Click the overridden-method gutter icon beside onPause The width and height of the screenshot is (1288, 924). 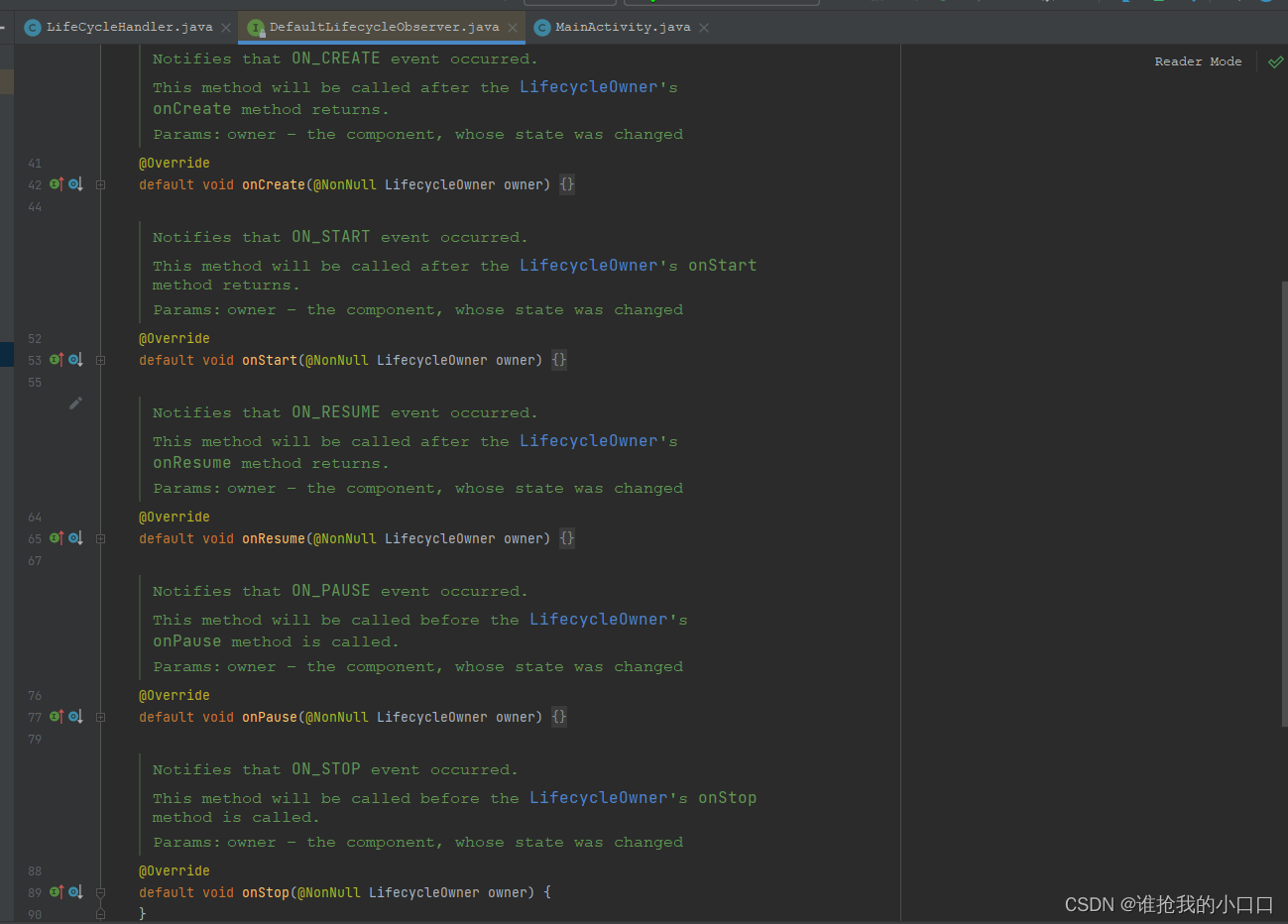click(x=75, y=717)
